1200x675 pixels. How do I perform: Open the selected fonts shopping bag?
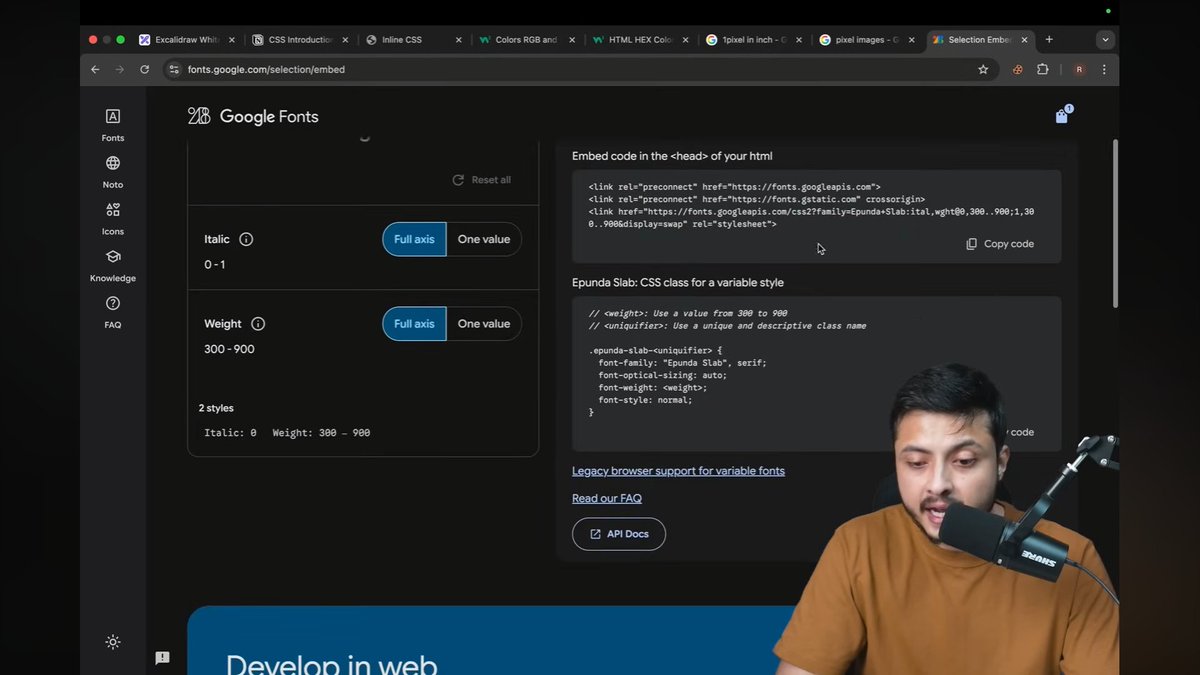point(1062,116)
